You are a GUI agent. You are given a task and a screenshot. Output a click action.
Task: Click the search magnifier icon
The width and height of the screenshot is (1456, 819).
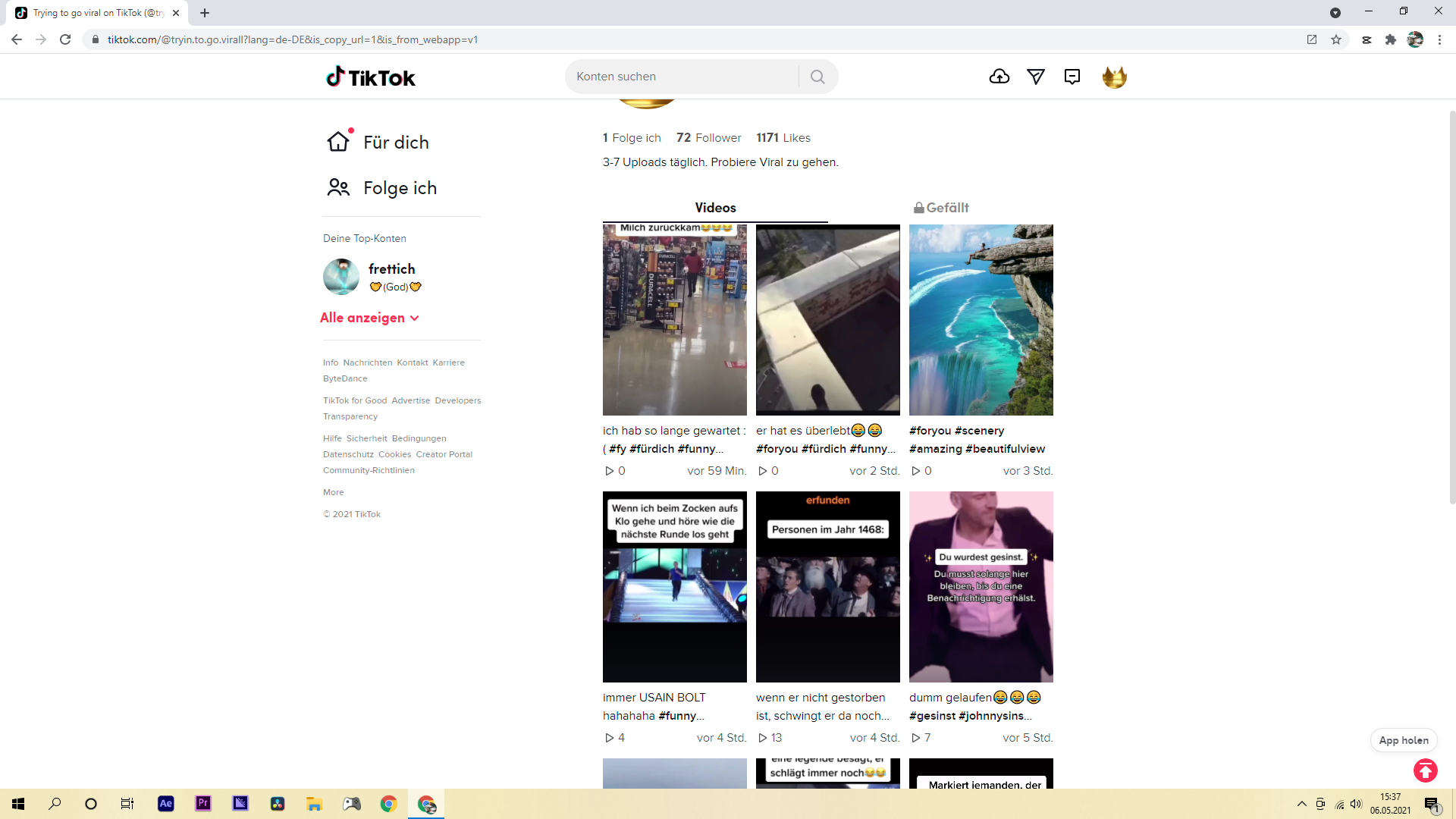pyautogui.click(x=817, y=77)
